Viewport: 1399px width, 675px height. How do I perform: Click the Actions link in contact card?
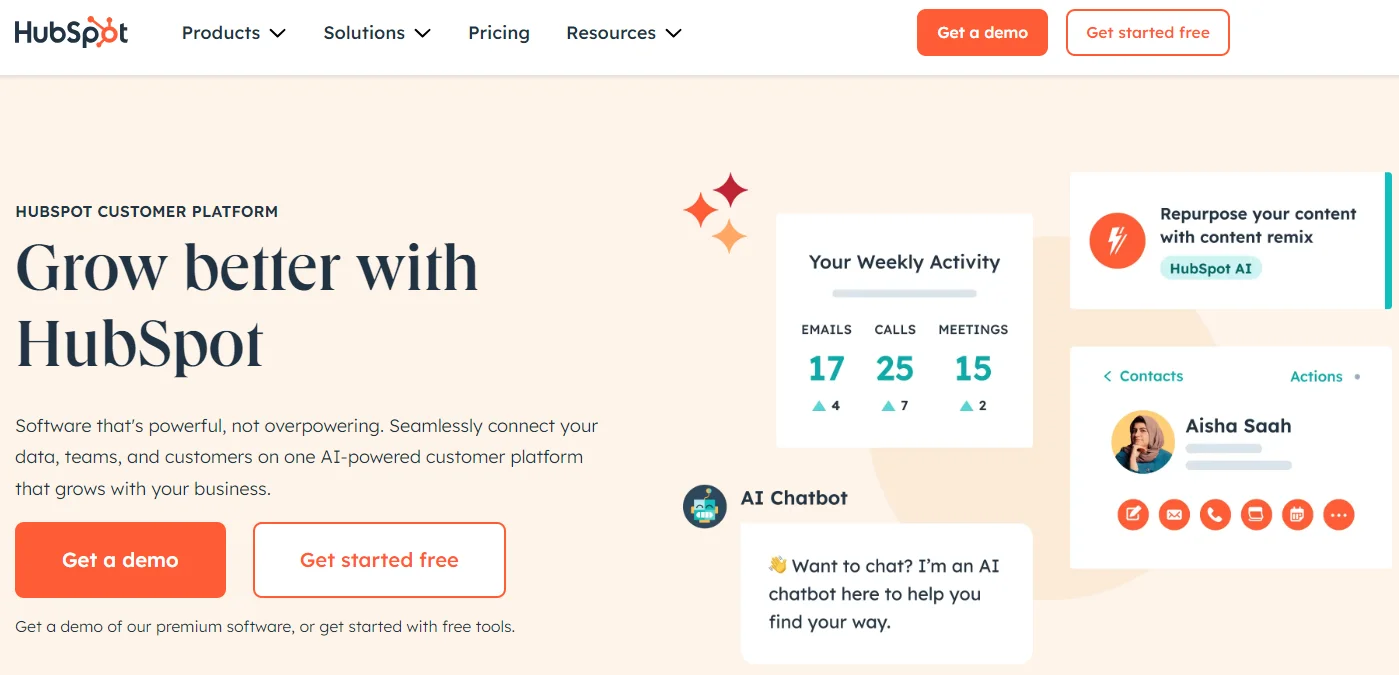[x=1316, y=377]
